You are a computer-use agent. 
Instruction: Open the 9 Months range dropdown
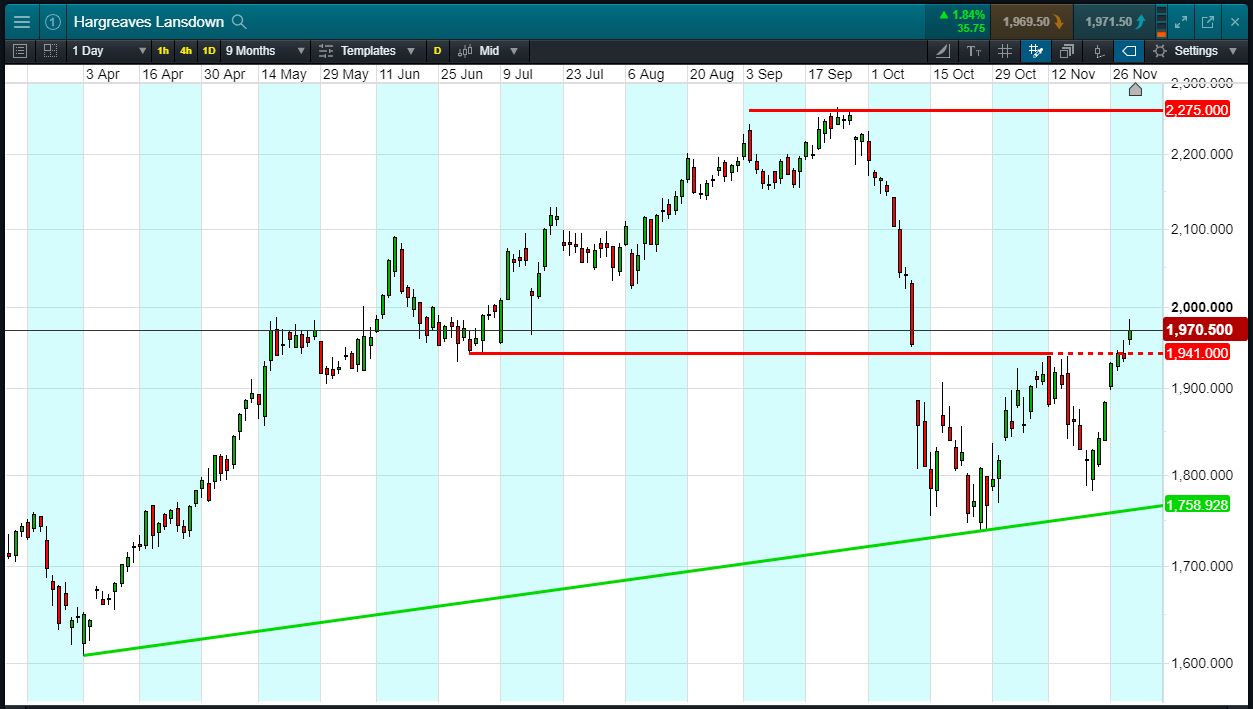[264, 51]
